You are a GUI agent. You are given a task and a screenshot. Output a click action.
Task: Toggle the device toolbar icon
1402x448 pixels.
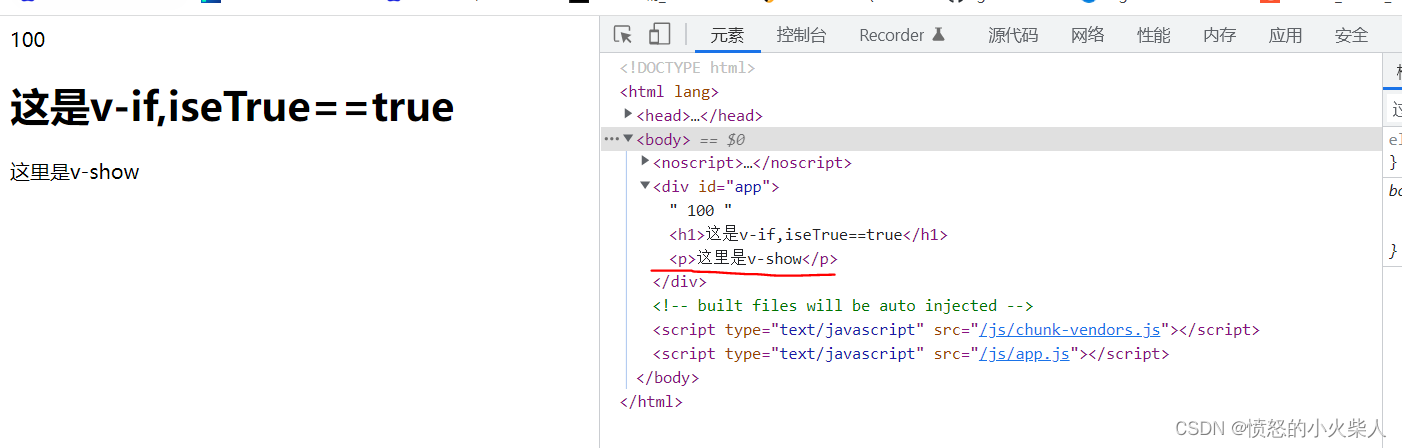pyautogui.click(x=659, y=35)
